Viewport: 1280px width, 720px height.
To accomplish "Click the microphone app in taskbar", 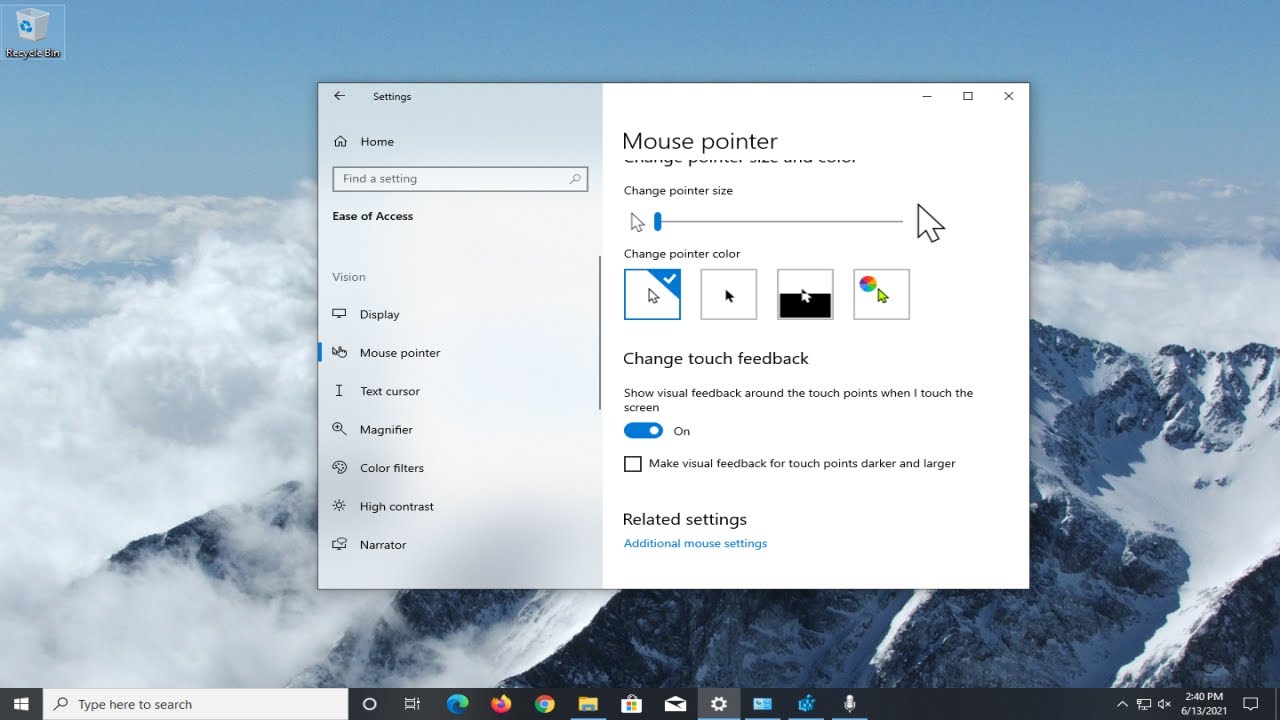I will [x=849, y=704].
